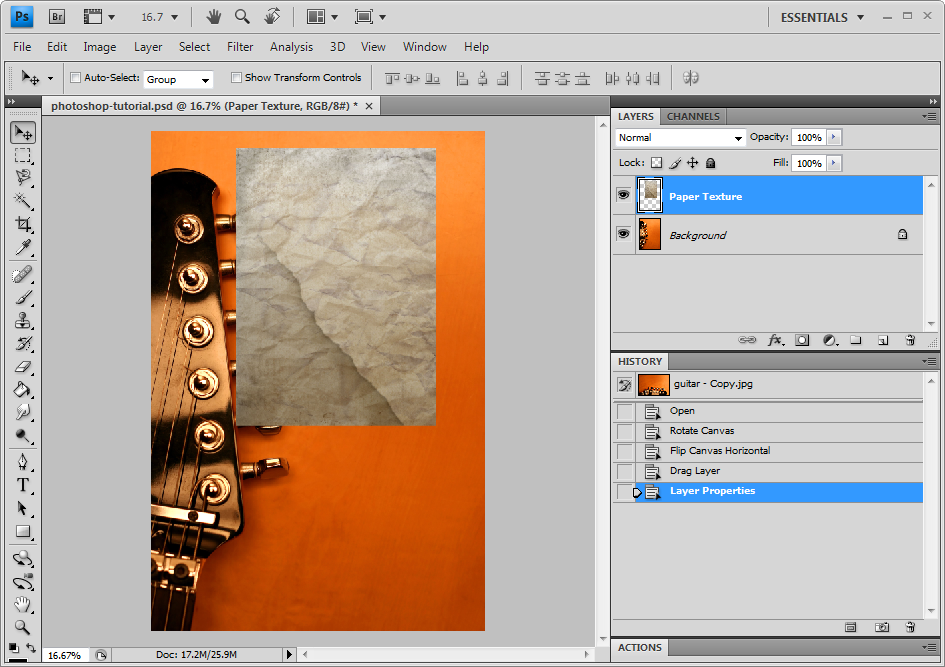Screen dimensions: 945x667
Task: Select the Crop tool
Action: click(22, 224)
